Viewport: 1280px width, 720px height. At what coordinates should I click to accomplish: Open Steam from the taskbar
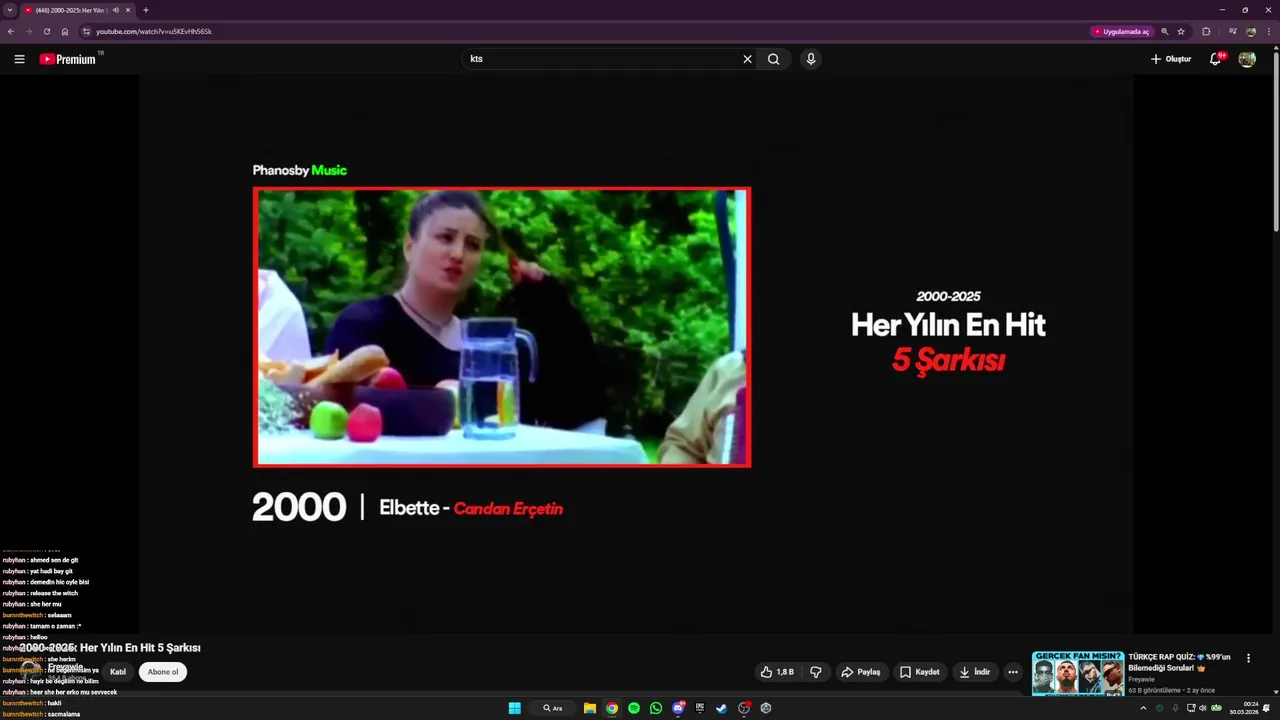coord(722,708)
